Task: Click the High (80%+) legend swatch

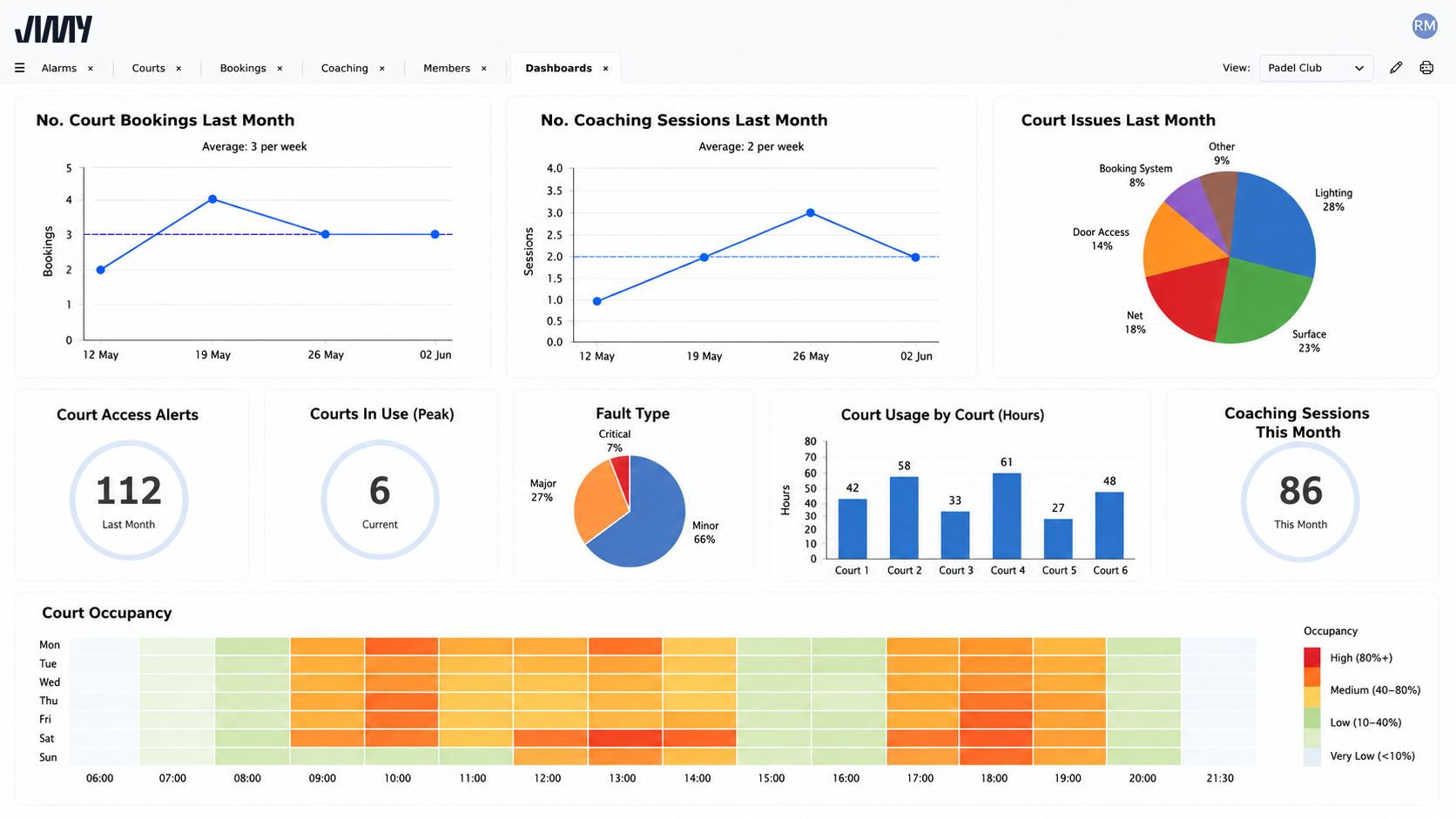Action: click(x=1311, y=657)
